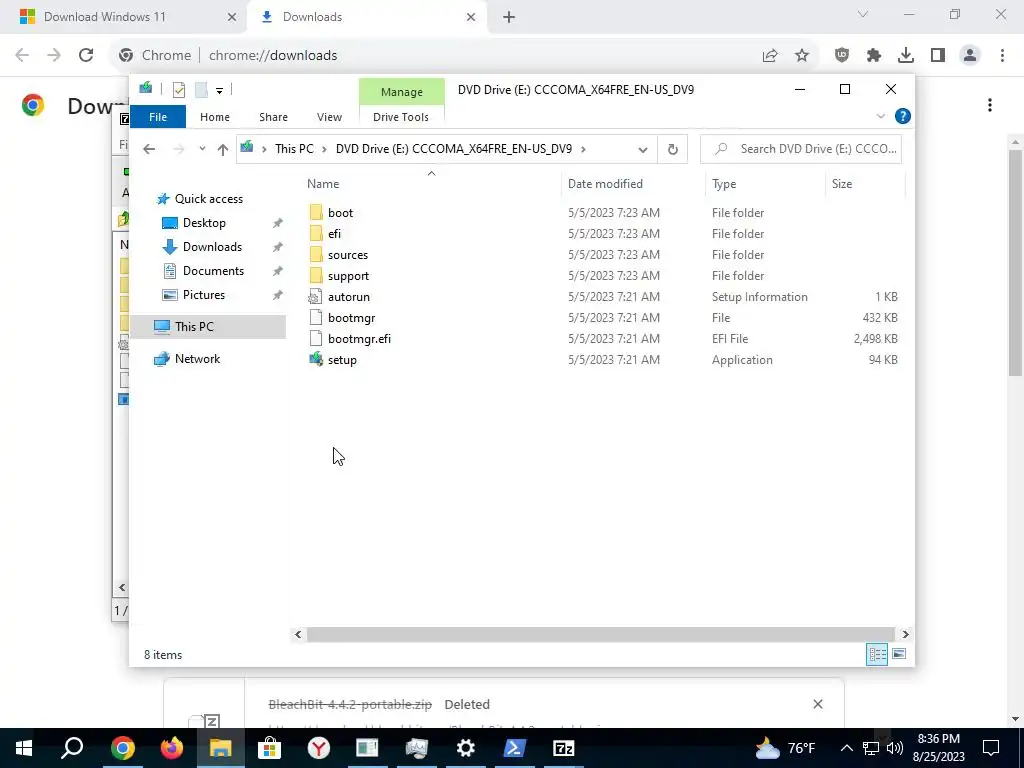Open the sources folder
Screen dimensions: 1024x768
point(347,255)
